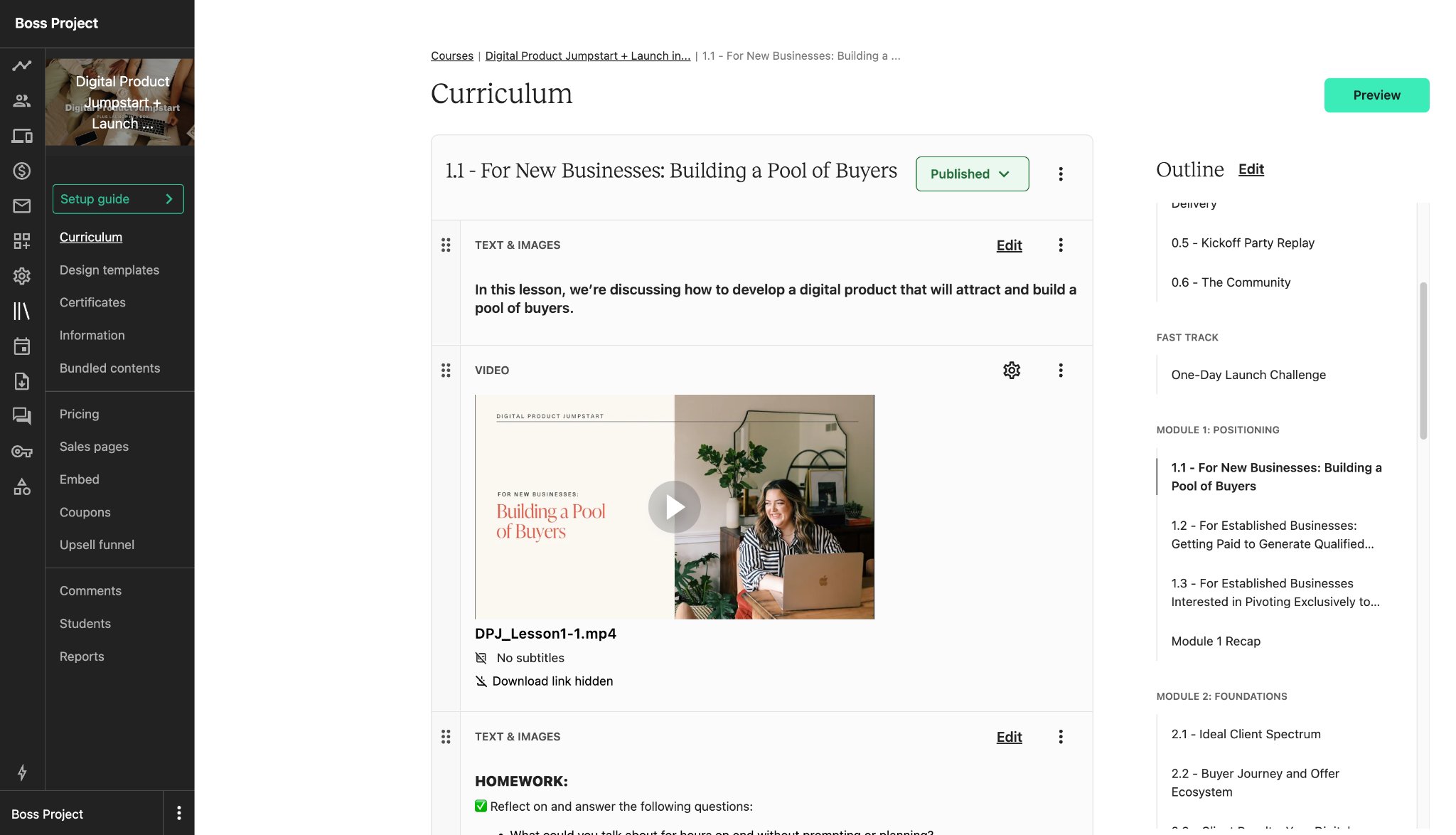This screenshot has width=1456, height=835.
Task: Go to Pricing menu item
Action: click(80, 414)
